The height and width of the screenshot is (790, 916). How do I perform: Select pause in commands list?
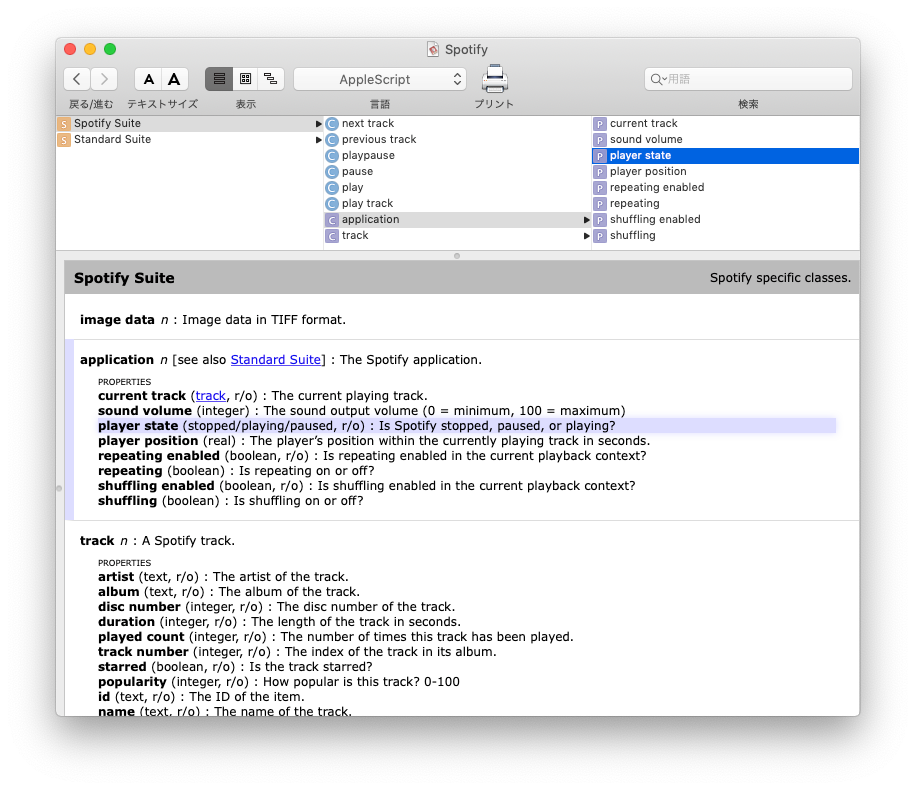click(457, 171)
